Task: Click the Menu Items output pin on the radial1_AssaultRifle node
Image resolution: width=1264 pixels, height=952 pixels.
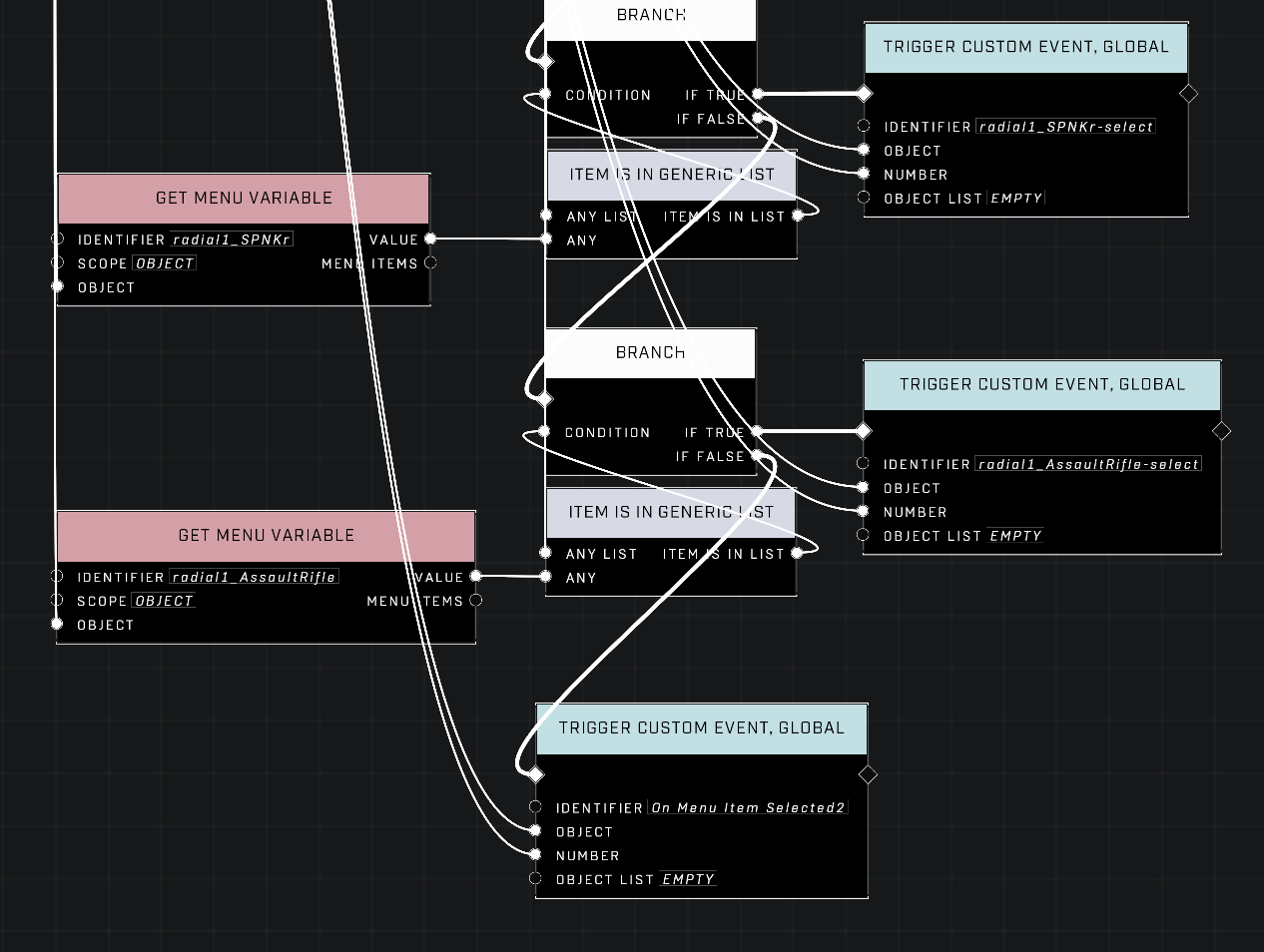Action: coord(475,601)
